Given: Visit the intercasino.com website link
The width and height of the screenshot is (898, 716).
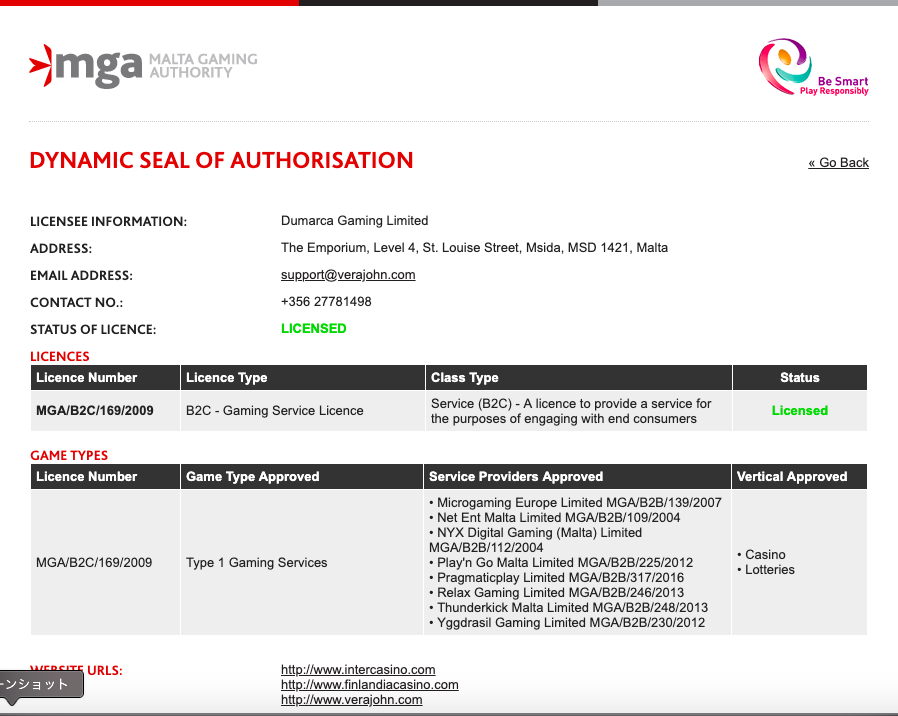Looking at the screenshot, I should pos(358,670).
